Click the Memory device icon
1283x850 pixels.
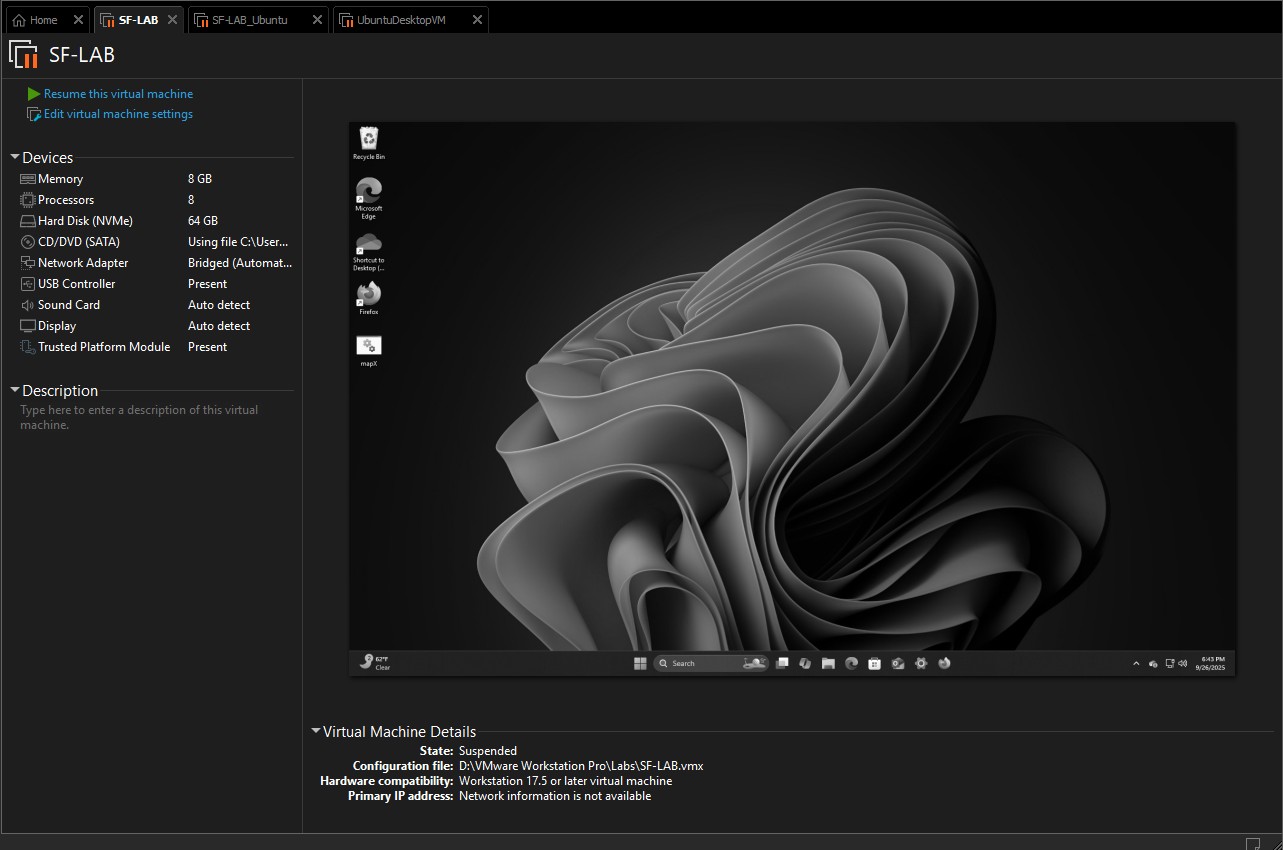click(x=28, y=179)
